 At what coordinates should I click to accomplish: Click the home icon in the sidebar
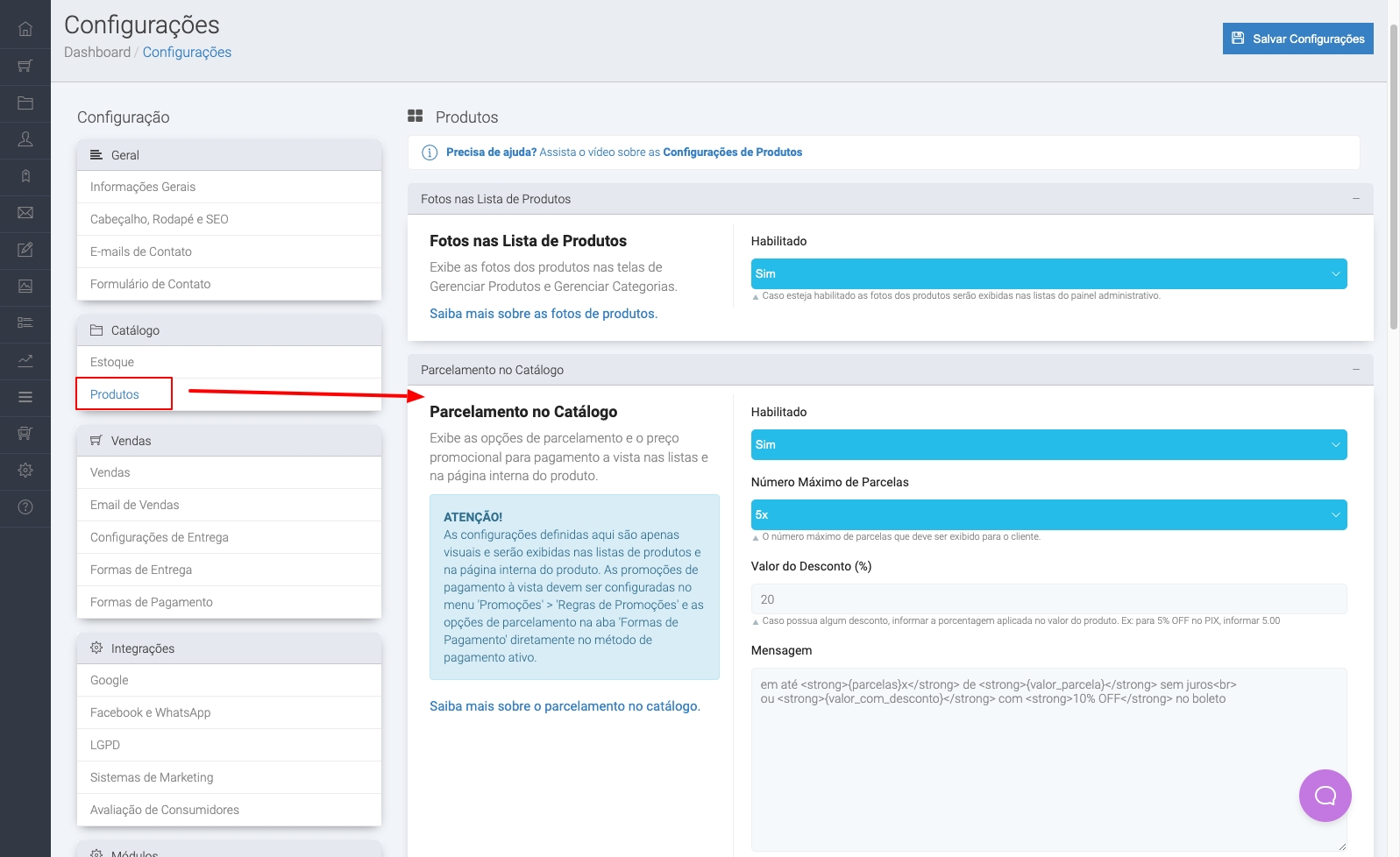pyautogui.click(x=25, y=29)
